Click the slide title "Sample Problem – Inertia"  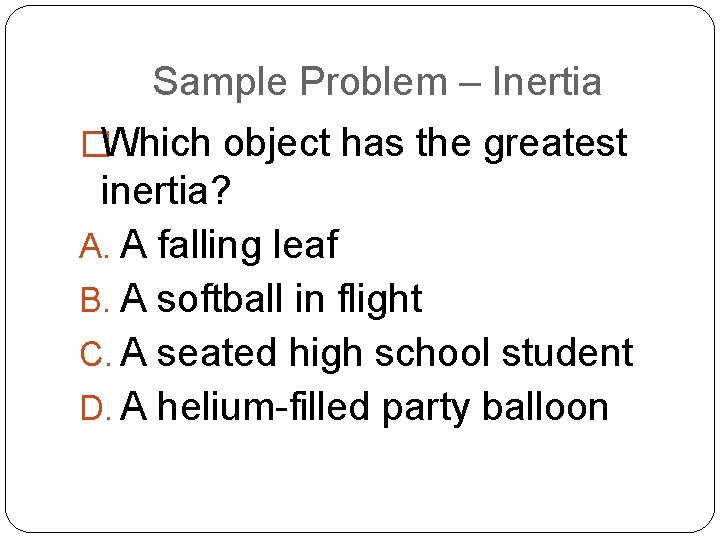pos(376,82)
